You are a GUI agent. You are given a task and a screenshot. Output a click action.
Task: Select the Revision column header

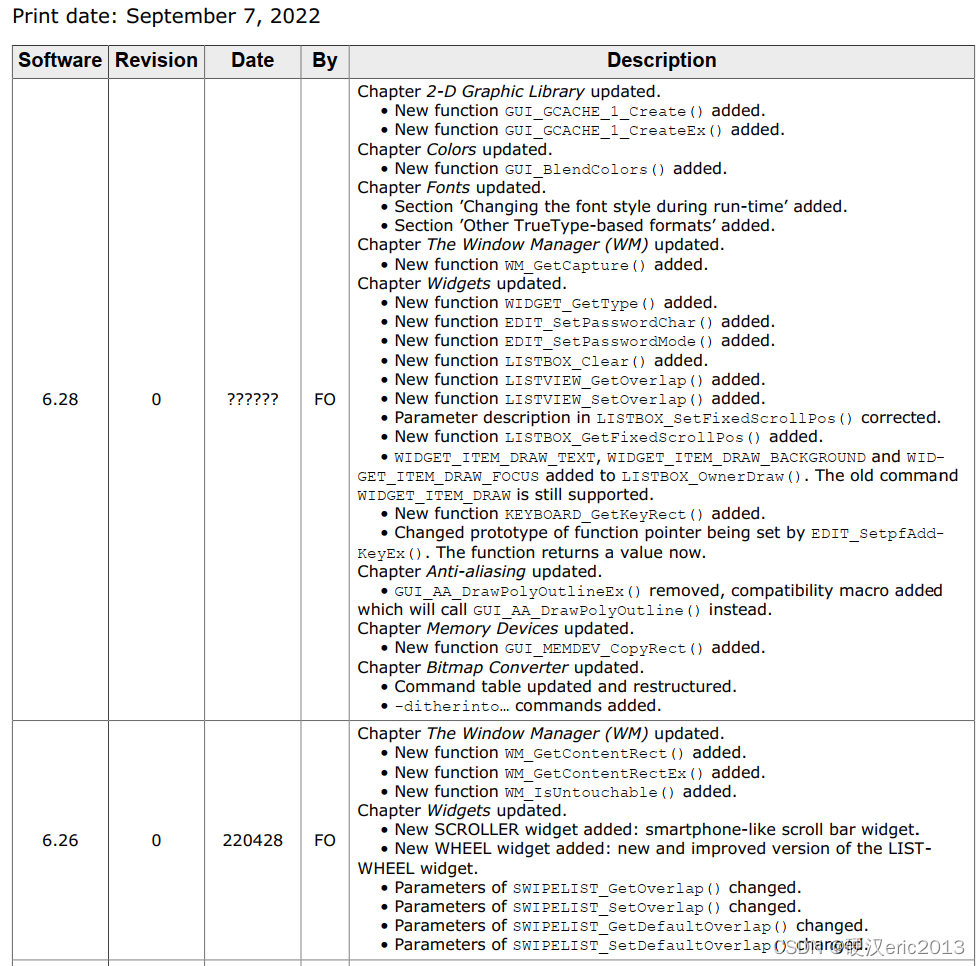[x=156, y=61]
